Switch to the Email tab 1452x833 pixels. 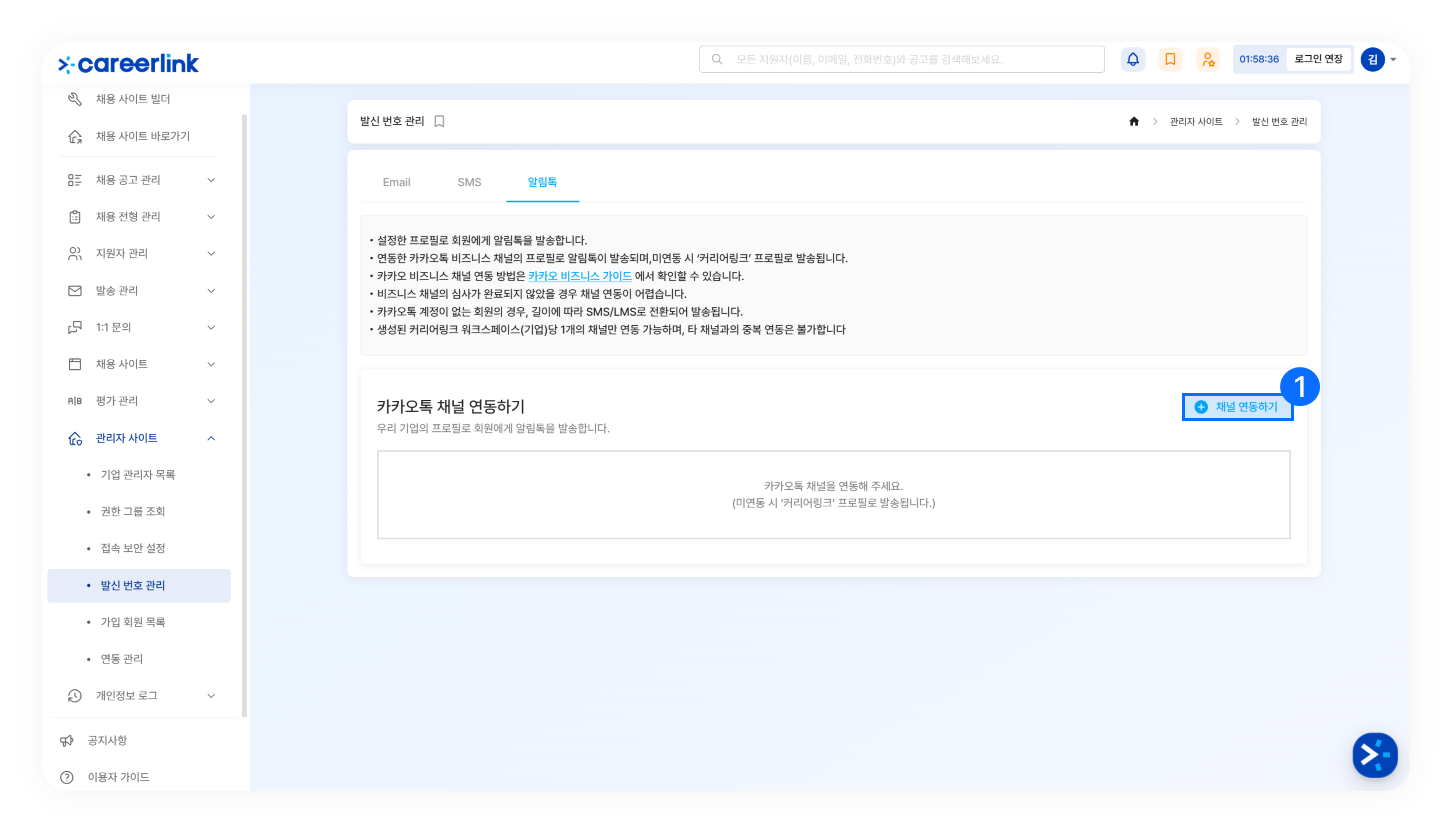point(397,182)
